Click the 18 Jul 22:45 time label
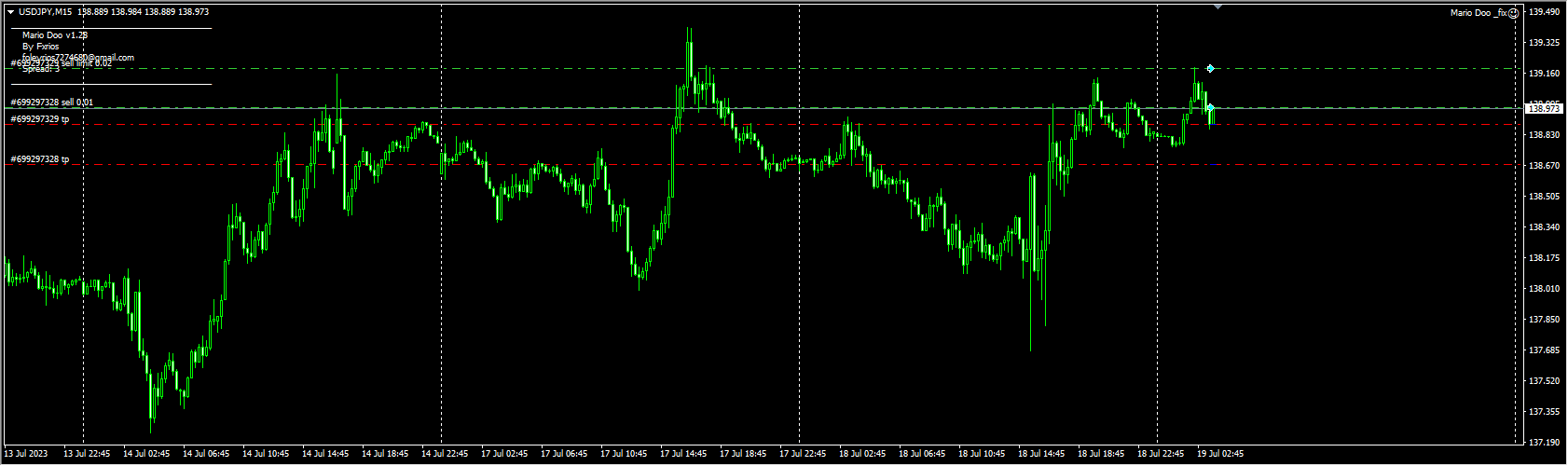Screen dimensions: 1568x466 (1161, 454)
